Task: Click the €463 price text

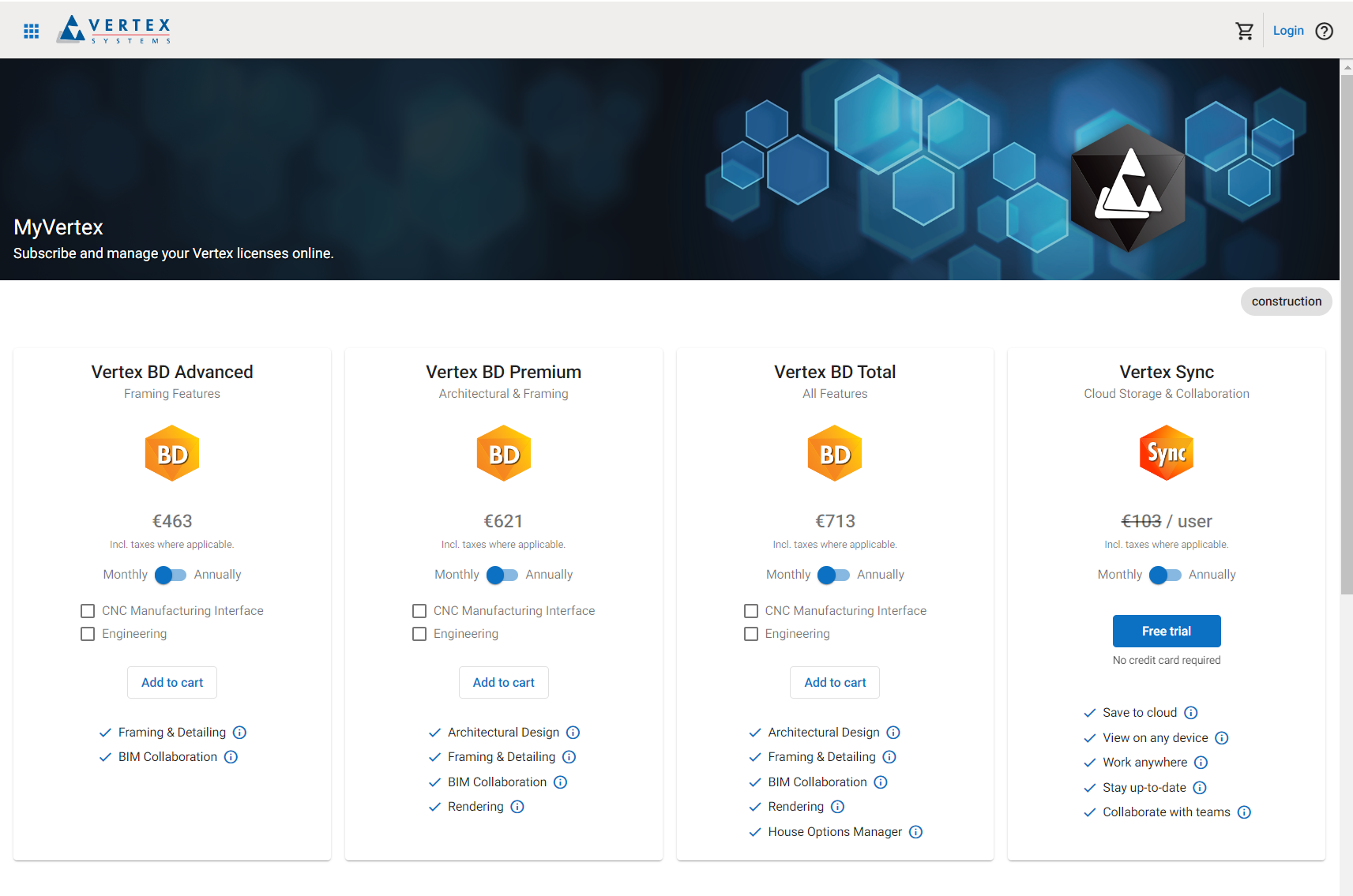Action: [x=172, y=521]
